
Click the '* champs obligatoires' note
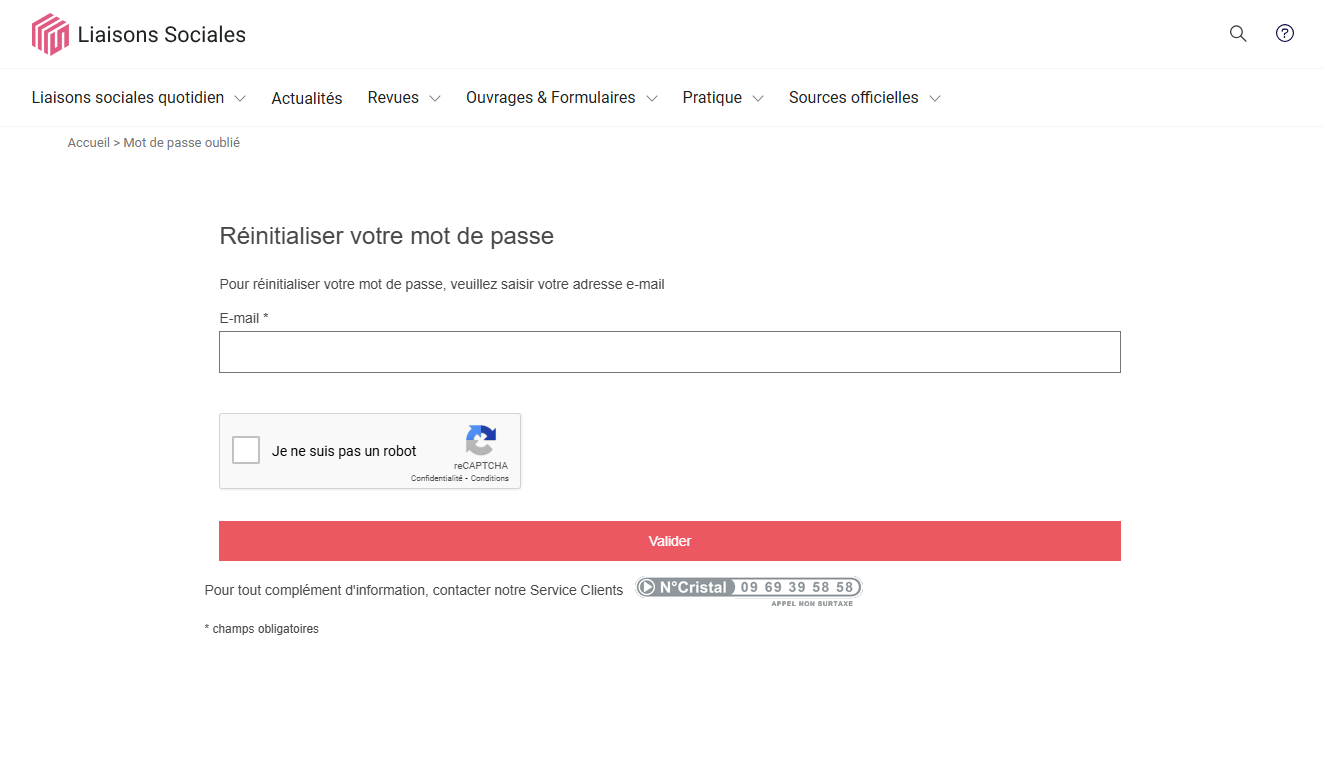pyautogui.click(x=261, y=628)
